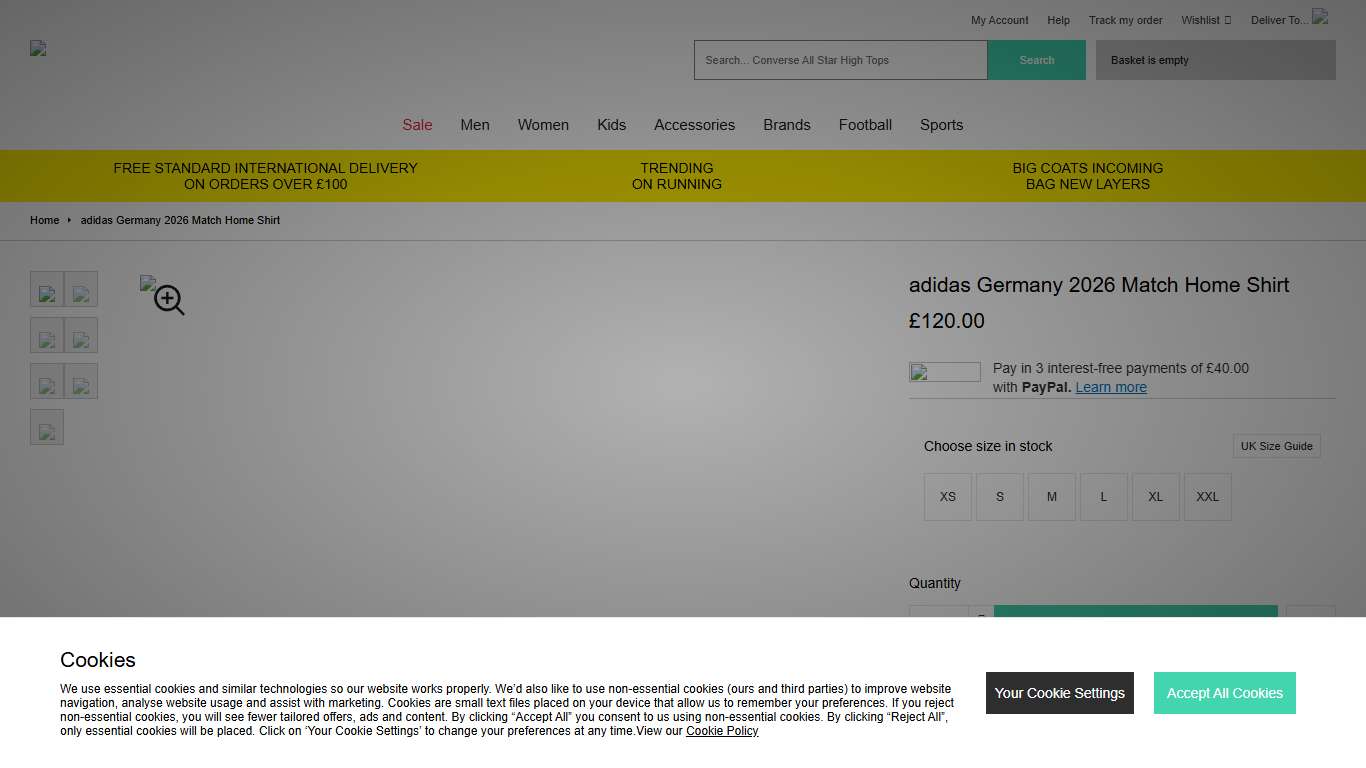The height and width of the screenshot is (768, 1366).
Task: Click the Deliver To country flag icon
Action: pyautogui.click(x=1320, y=17)
